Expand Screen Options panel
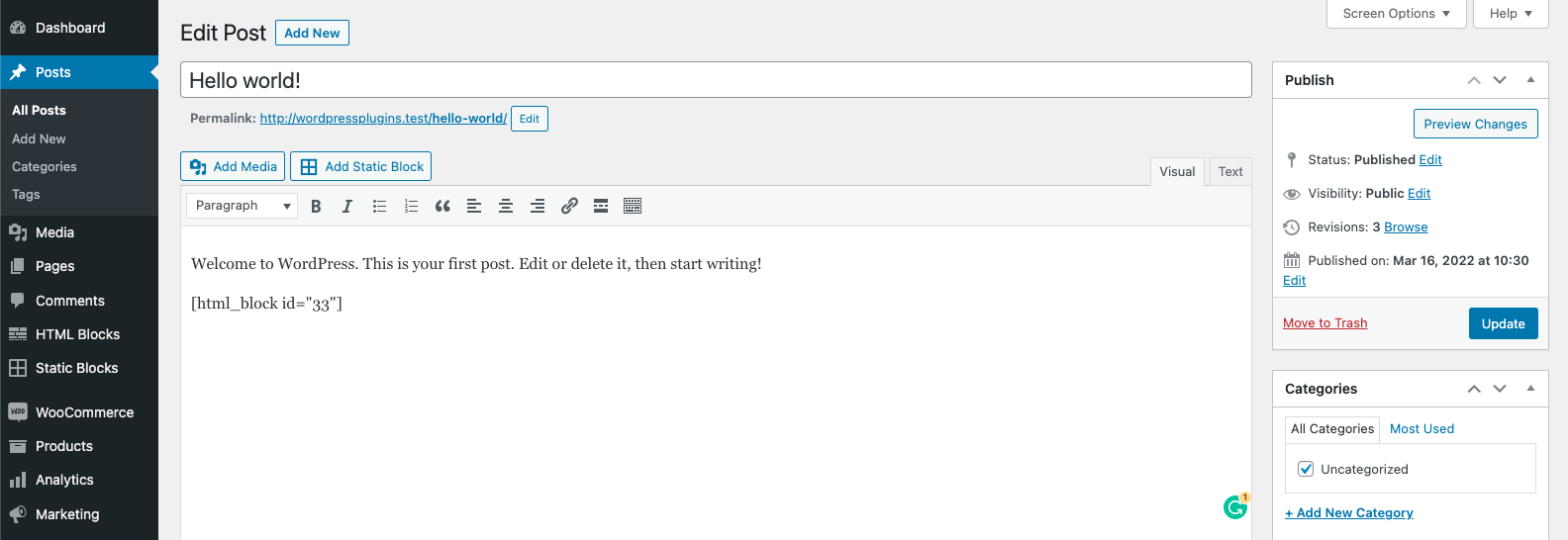Viewport: 1568px width, 540px height. click(x=1396, y=14)
